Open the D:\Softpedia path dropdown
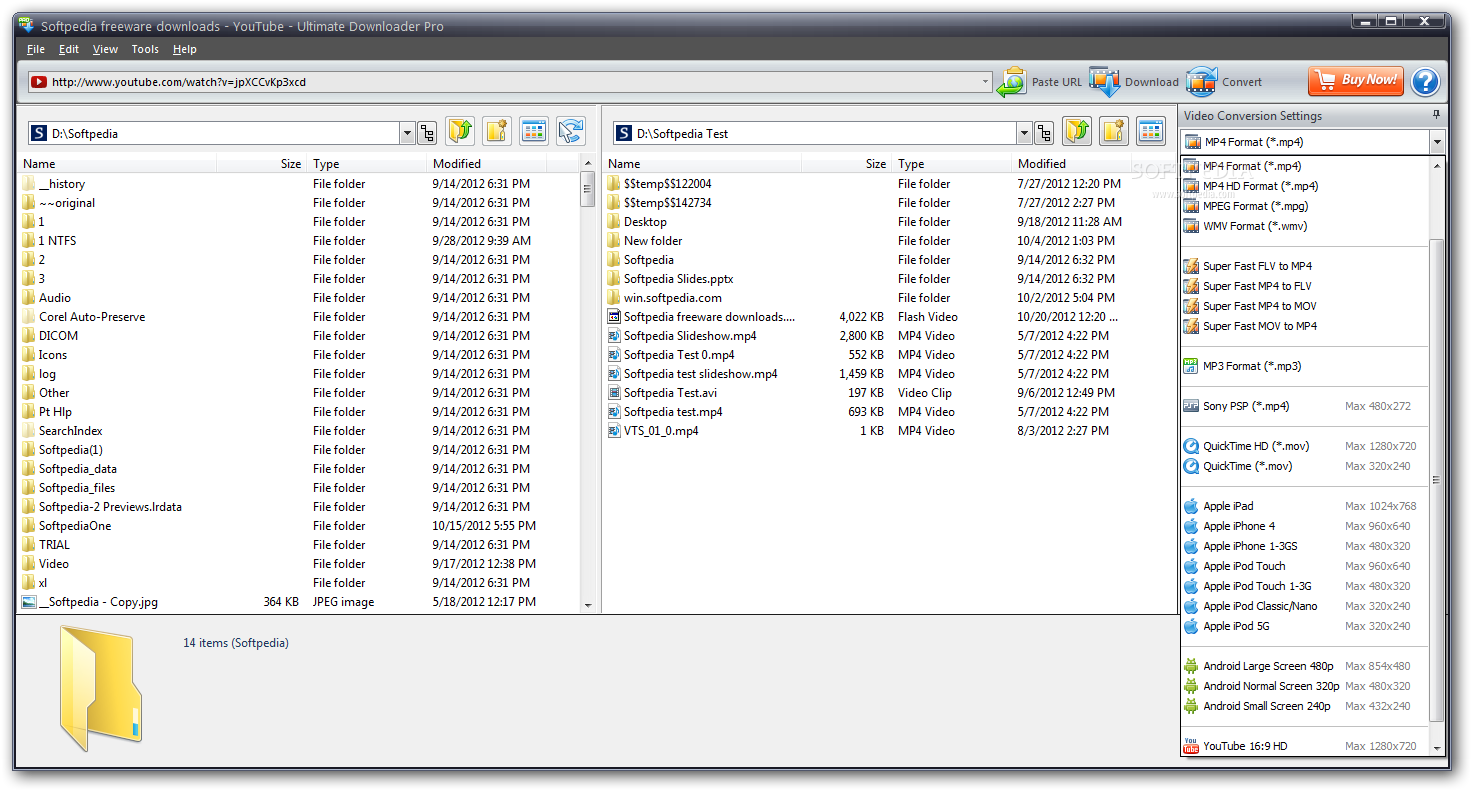Screen dimensions: 1472x791 (407, 133)
